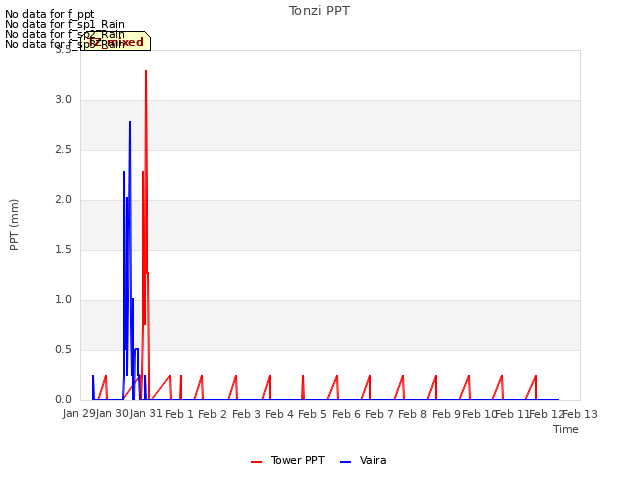Click the 1.0 y-axis tick label
This screenshot has height=480, width=640.
point(63,300)
